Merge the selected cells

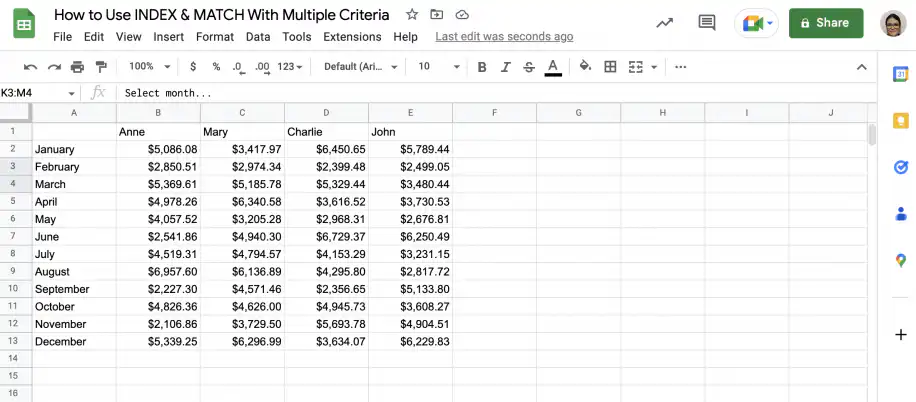(636, 67)
